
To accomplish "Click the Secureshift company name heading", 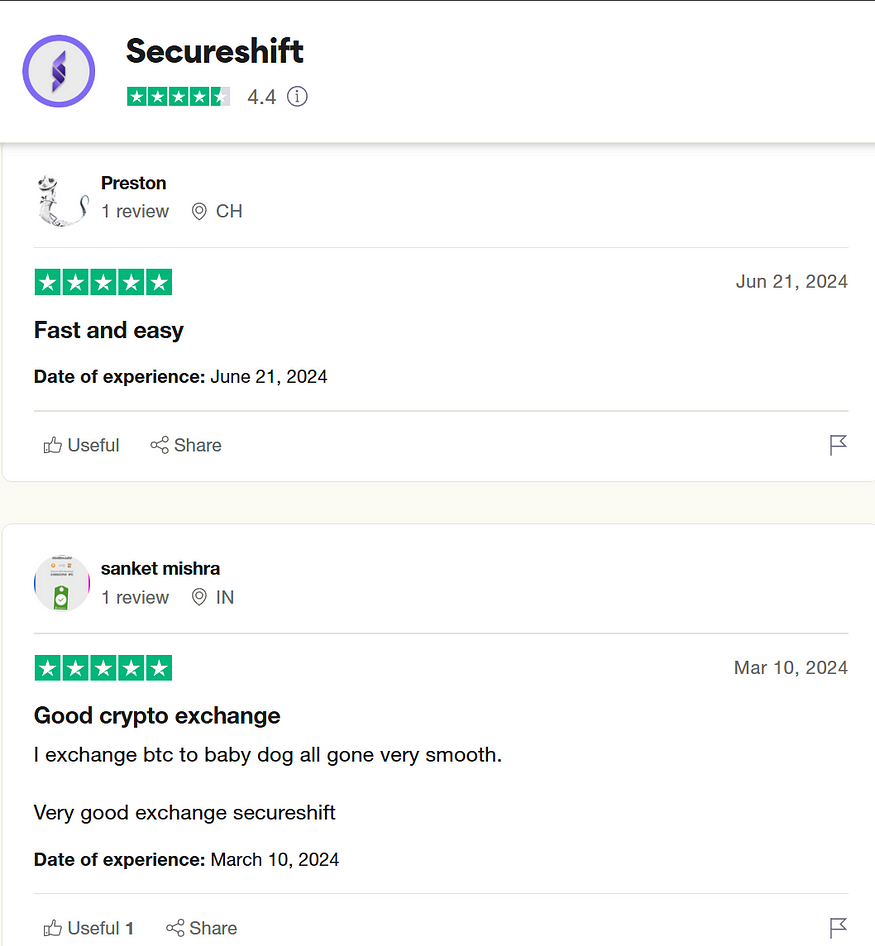I will [214, 51].
